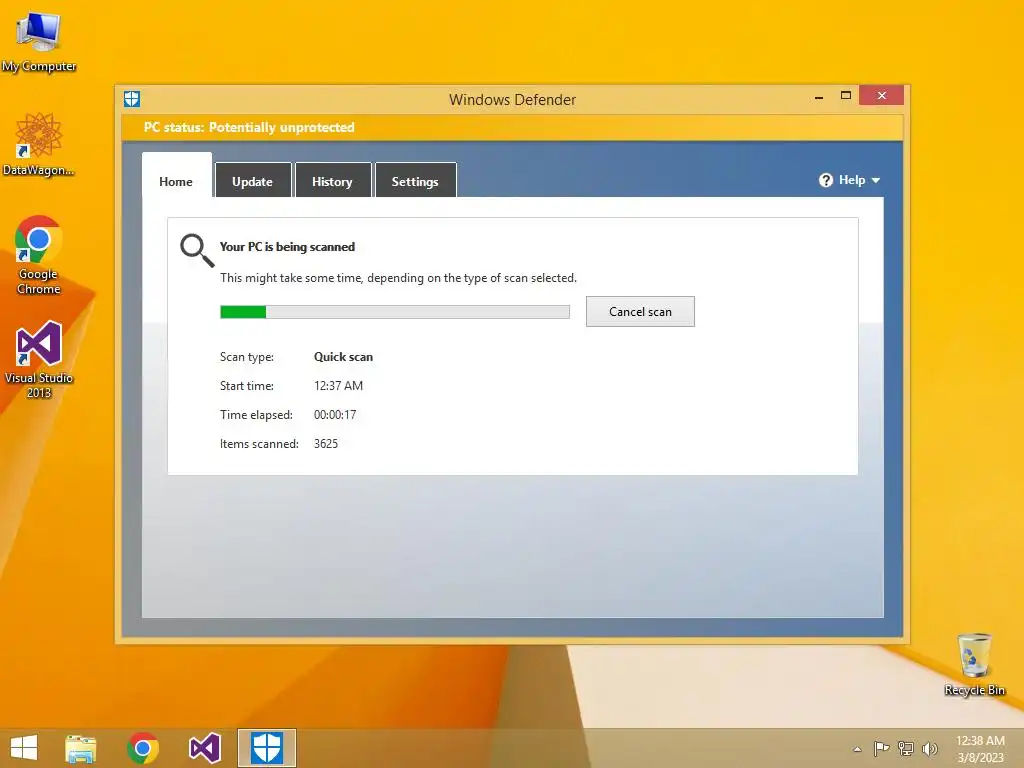Switch to the Update tab
1024x768 pixels.
pos(252,181)
